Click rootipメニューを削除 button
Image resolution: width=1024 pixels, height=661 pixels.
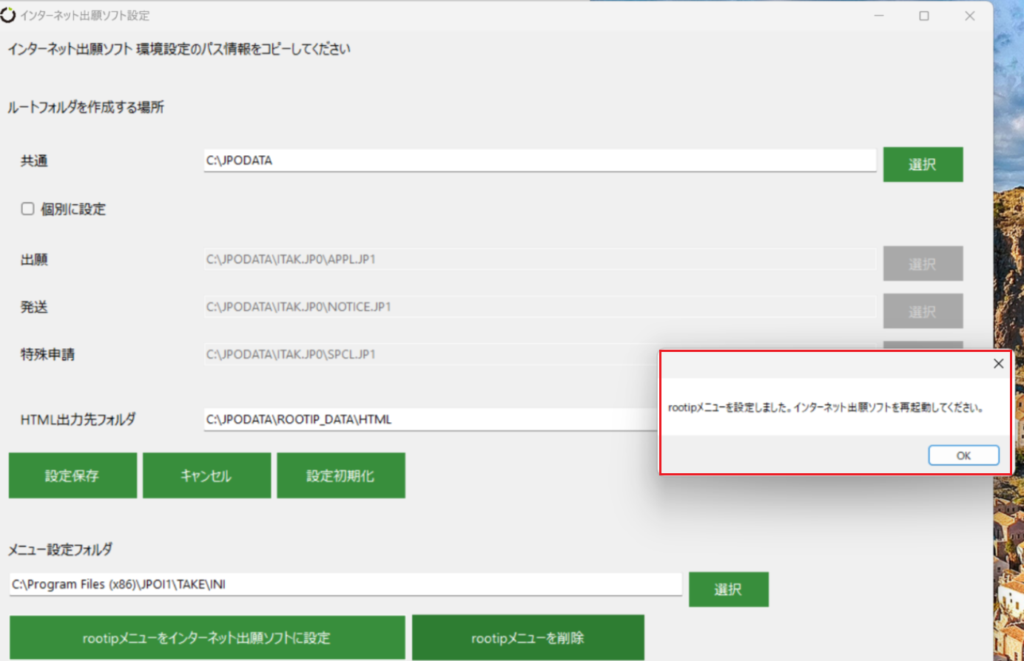[528, 637]
